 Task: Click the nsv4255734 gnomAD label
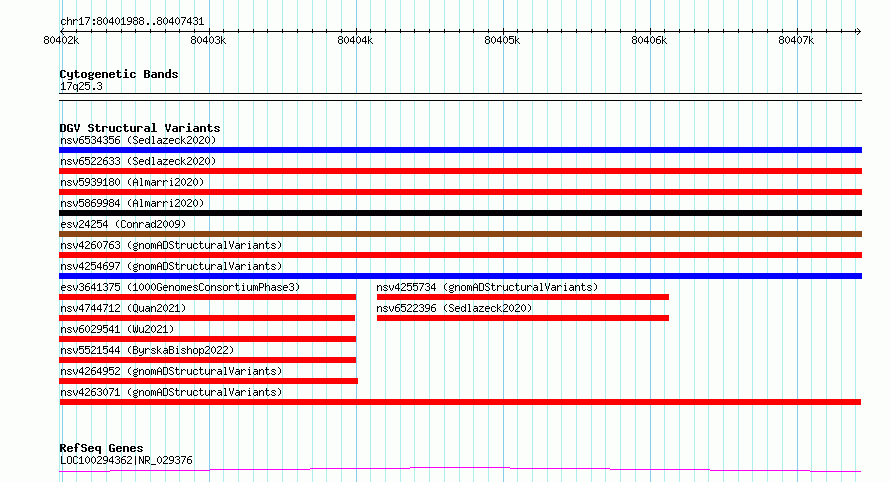click(487, 287)
